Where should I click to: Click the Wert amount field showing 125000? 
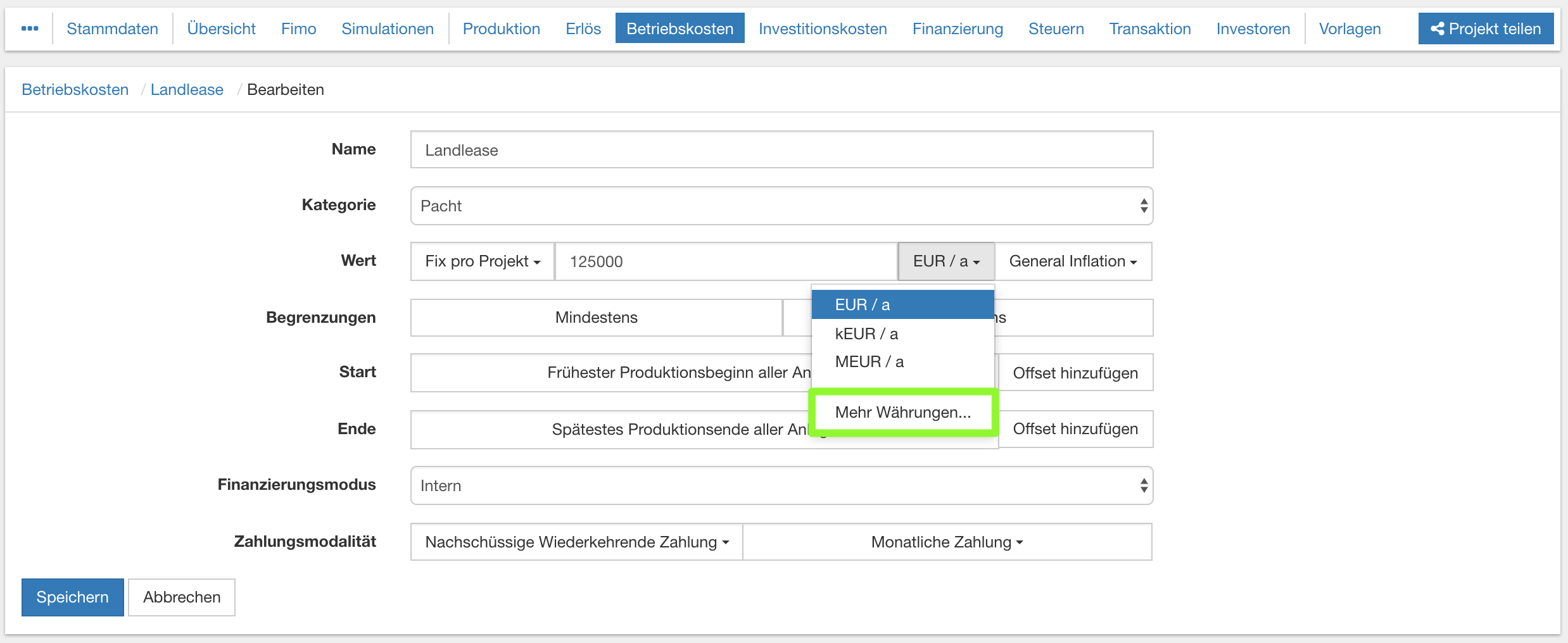click(725, 261)
